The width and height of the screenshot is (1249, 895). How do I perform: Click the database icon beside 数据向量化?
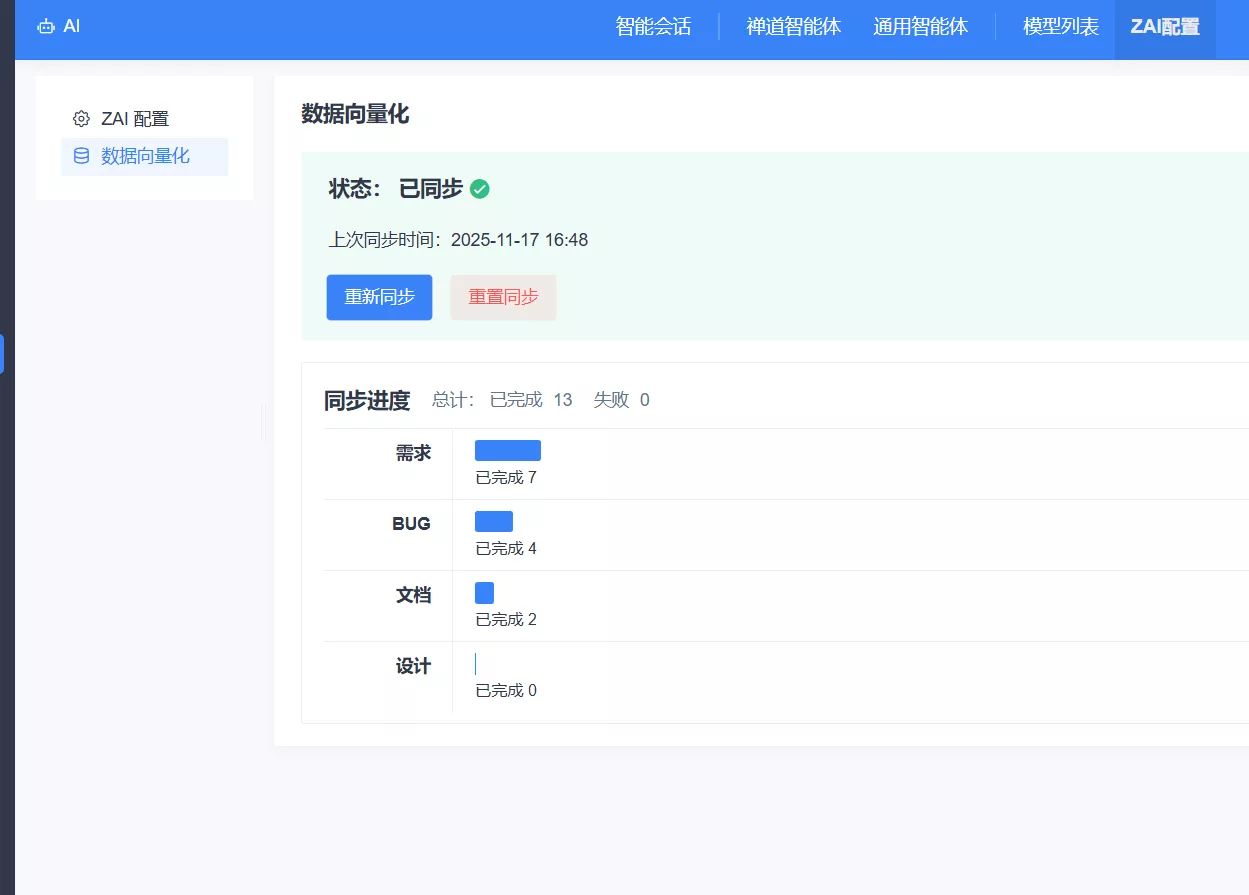(81, 156)
